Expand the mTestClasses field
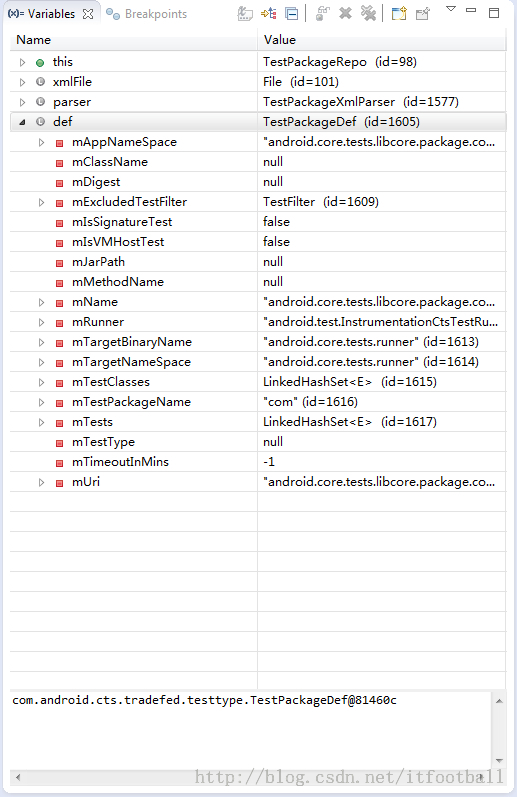This screenshot has height=797, width=517. click(42, 382)
